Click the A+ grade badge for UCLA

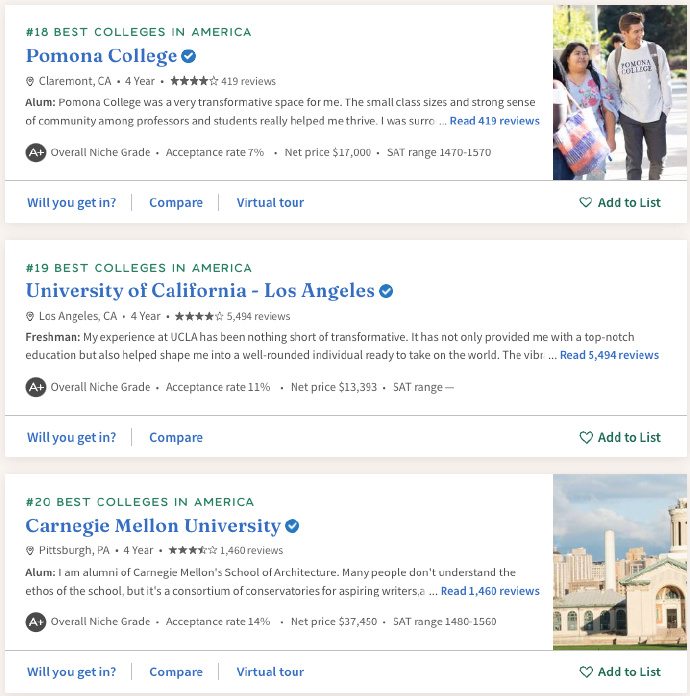tap(36, 387)
